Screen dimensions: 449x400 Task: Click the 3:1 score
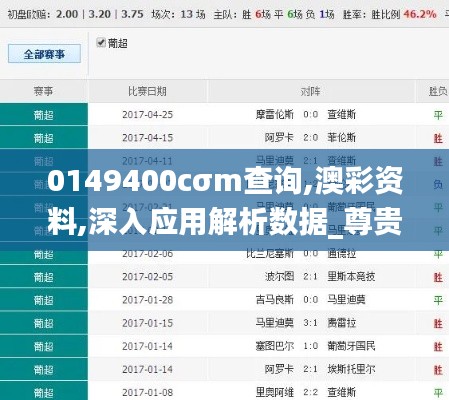tap(310, 323)
